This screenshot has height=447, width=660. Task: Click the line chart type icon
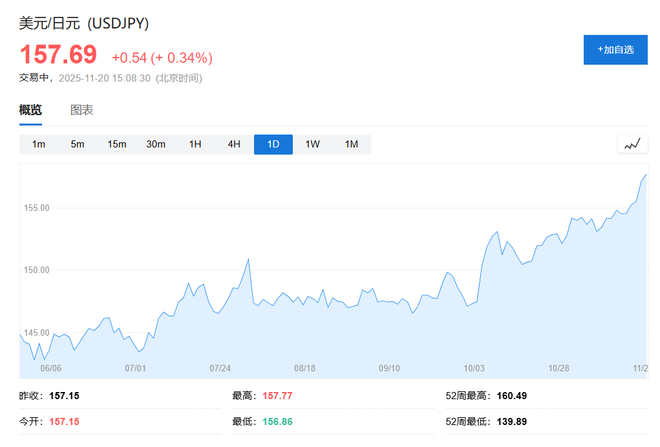coord(631,145)
